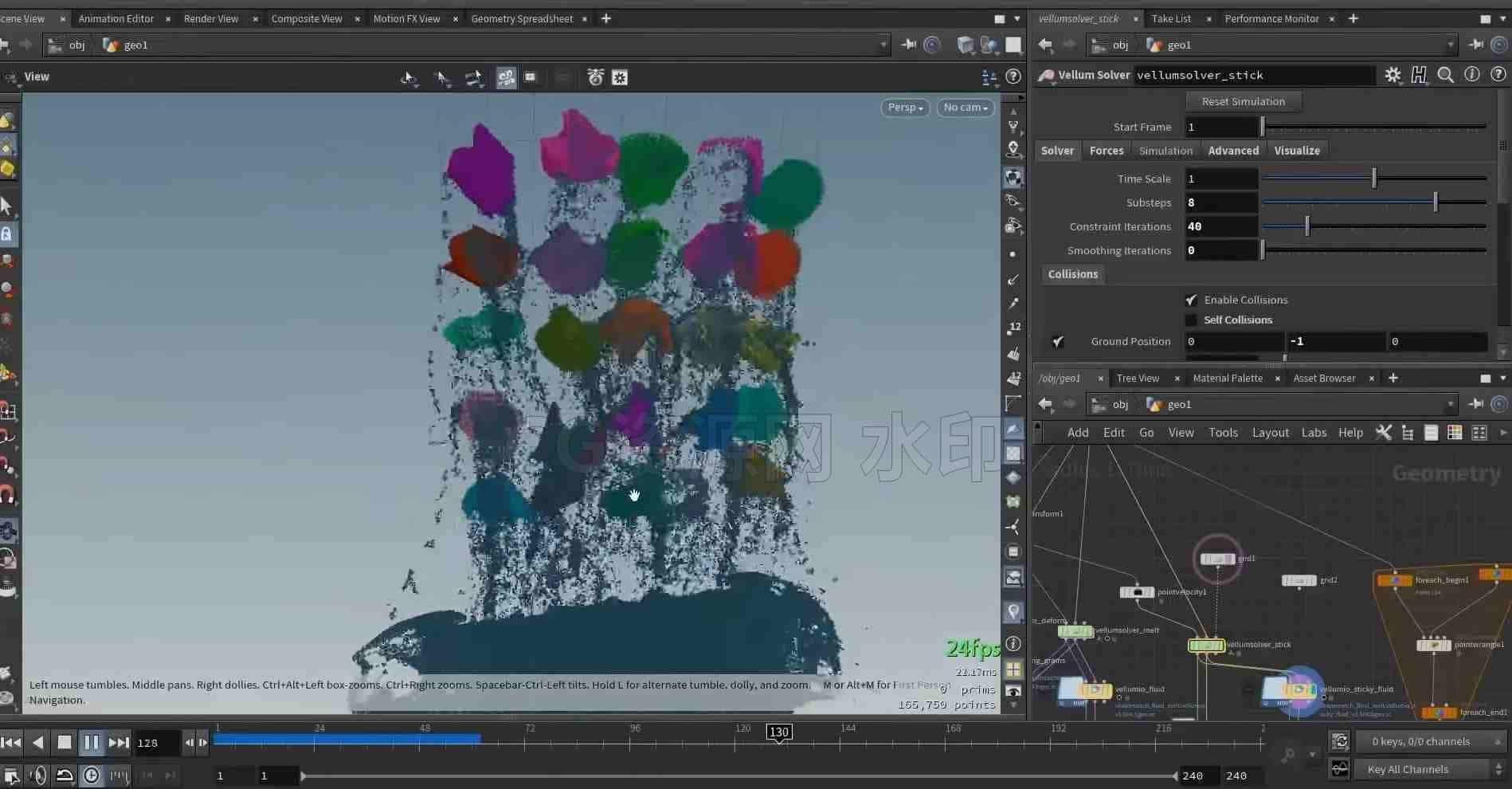Image resolution: width=1512 pixels, height=789 pixels.
Task: Click the magnifier search parameters icon
Action: 1446,75
